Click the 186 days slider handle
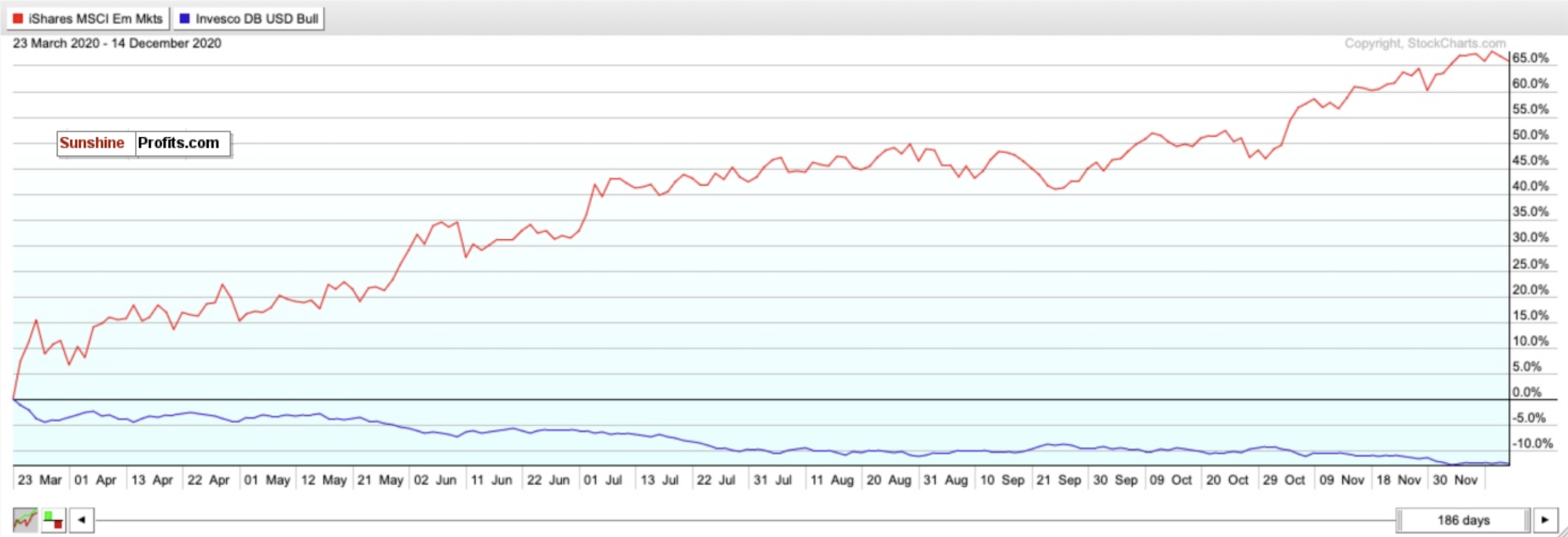 (x=1463, y=520)
